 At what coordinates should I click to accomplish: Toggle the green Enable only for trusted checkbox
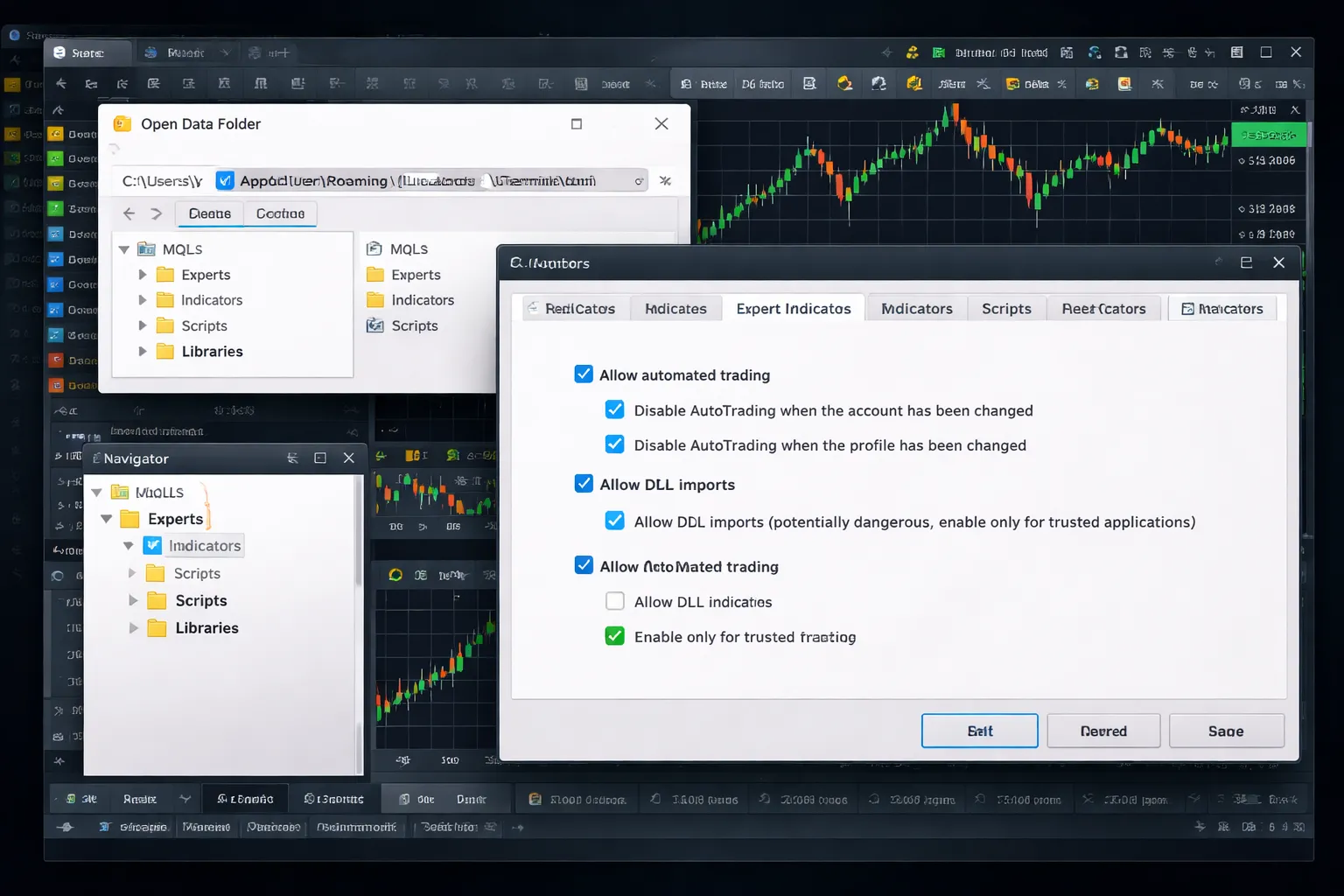(x=615, y=636)
